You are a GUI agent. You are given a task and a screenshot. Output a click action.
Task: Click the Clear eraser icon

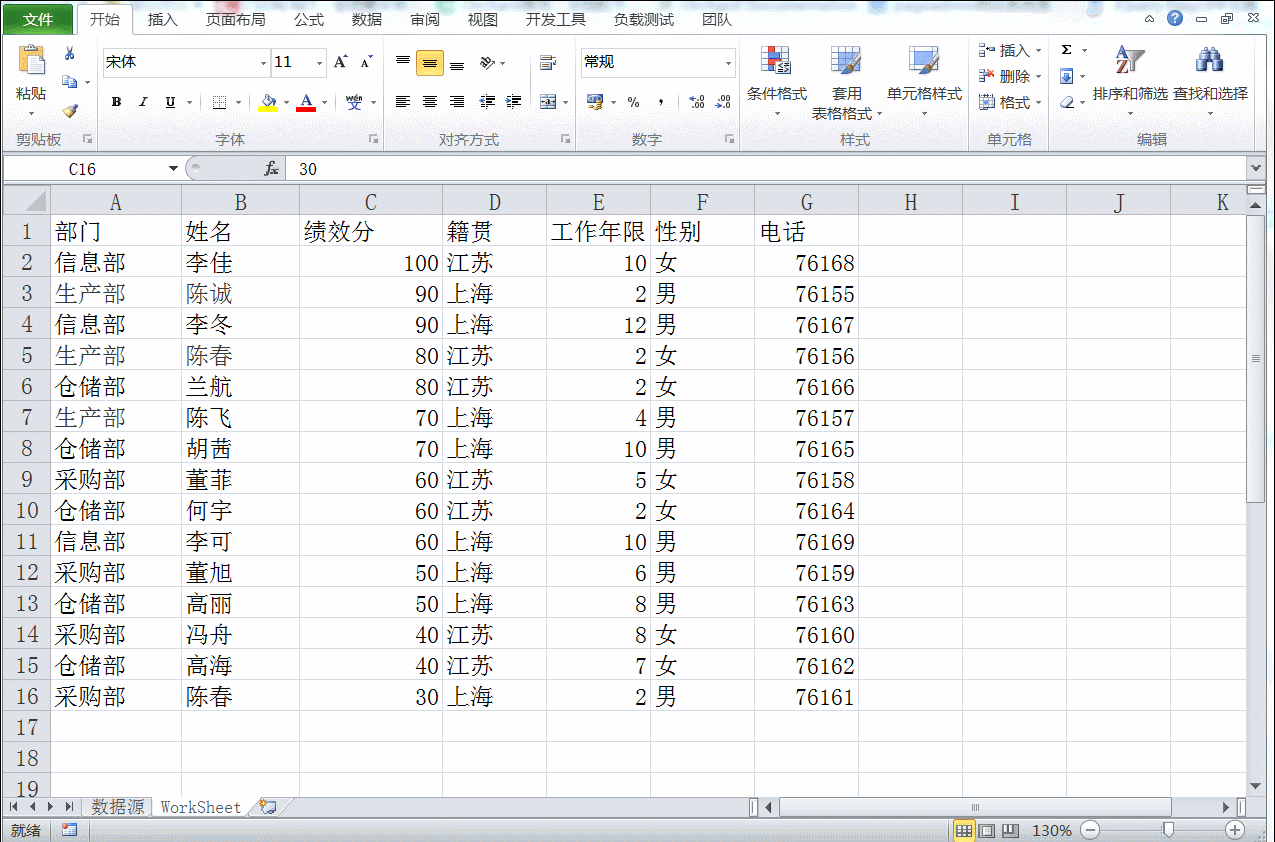1067,102
